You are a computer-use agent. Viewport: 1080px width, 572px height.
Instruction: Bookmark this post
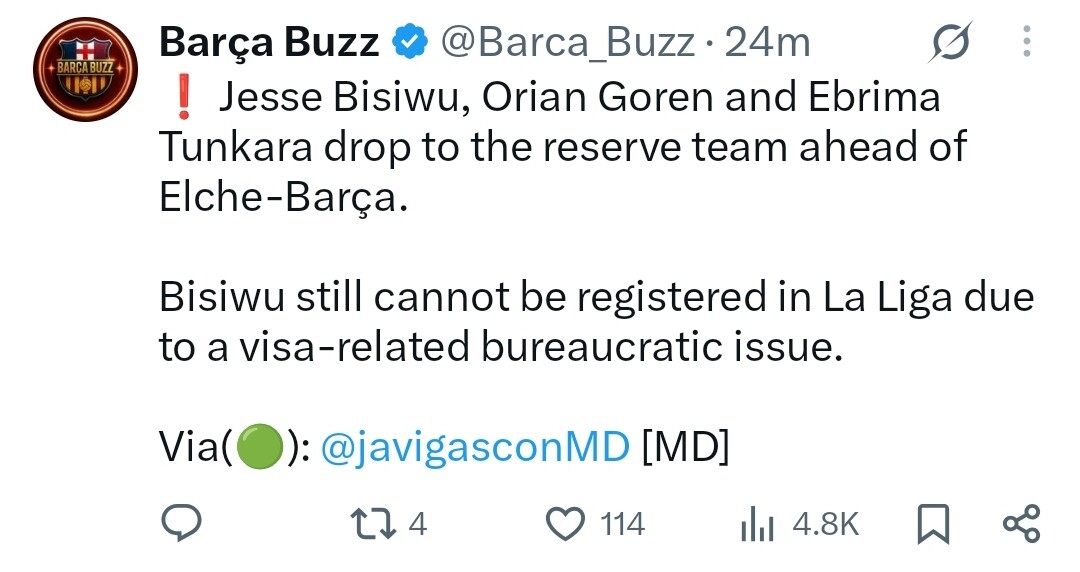click(933, 524)
